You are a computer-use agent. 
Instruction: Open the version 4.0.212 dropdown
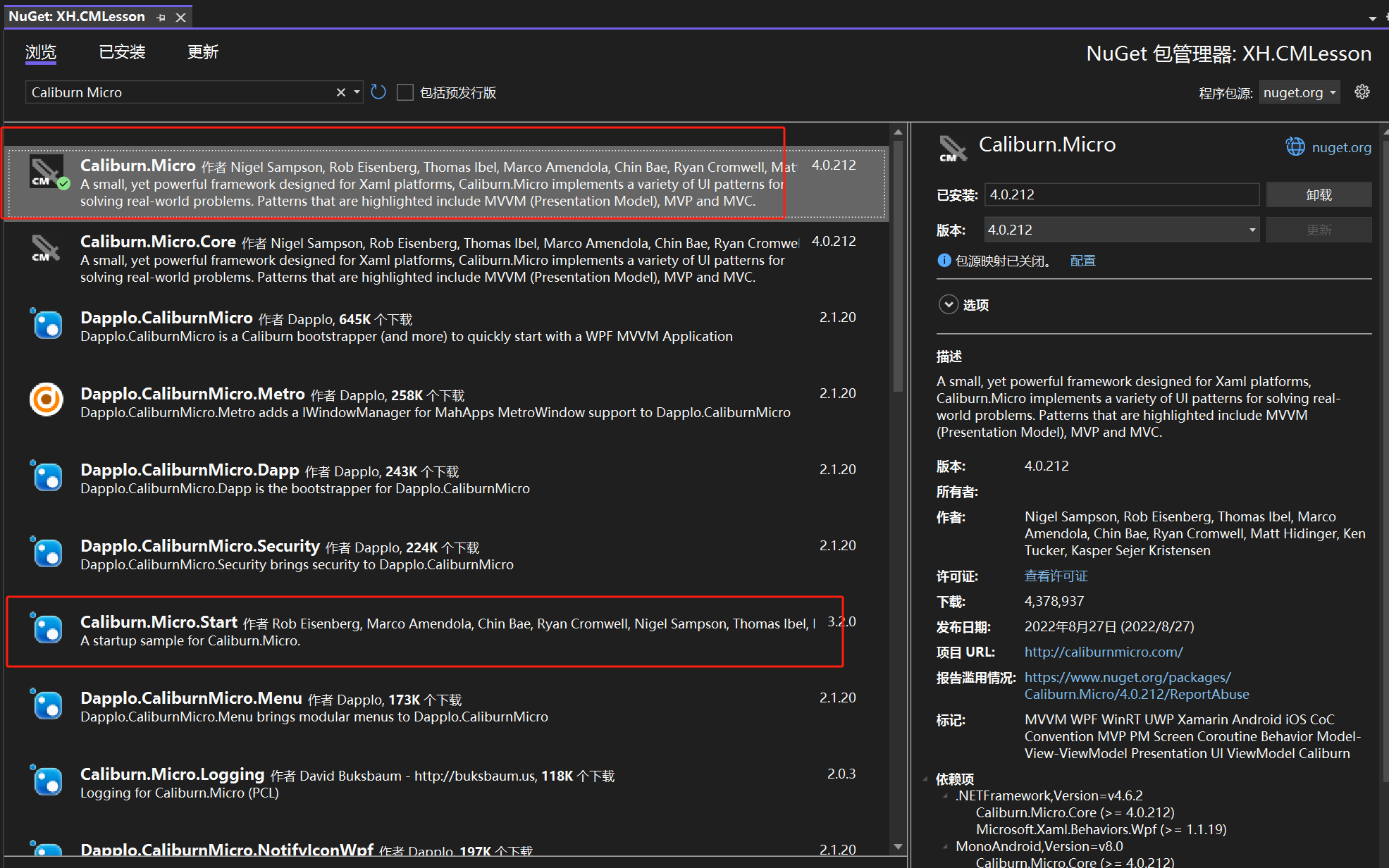pos(1252,230)
